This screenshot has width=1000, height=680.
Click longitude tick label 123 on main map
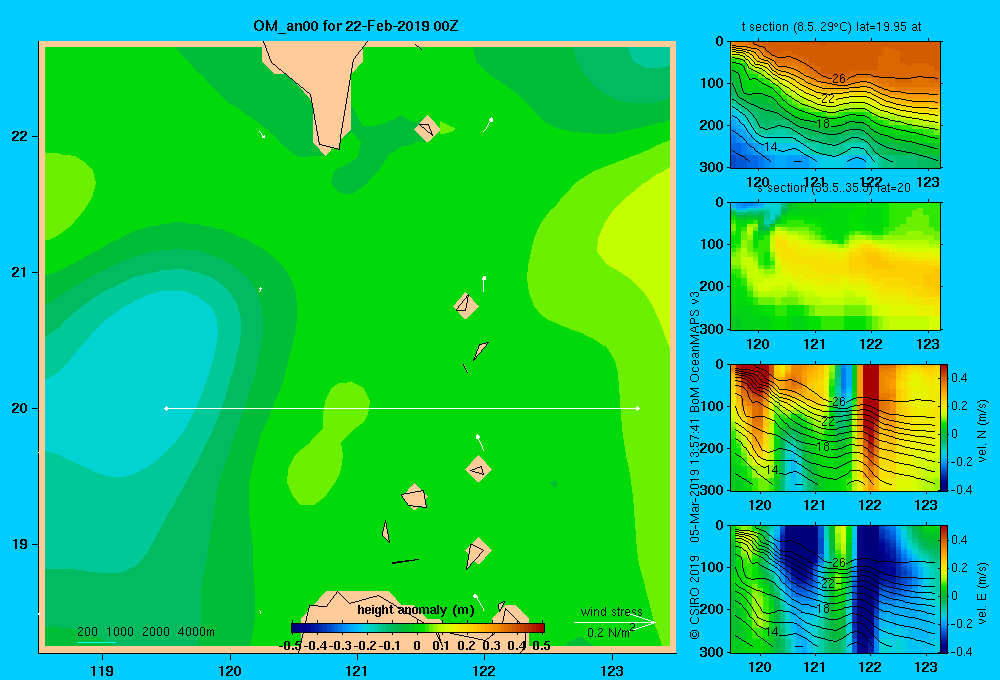tap(612, 670)
